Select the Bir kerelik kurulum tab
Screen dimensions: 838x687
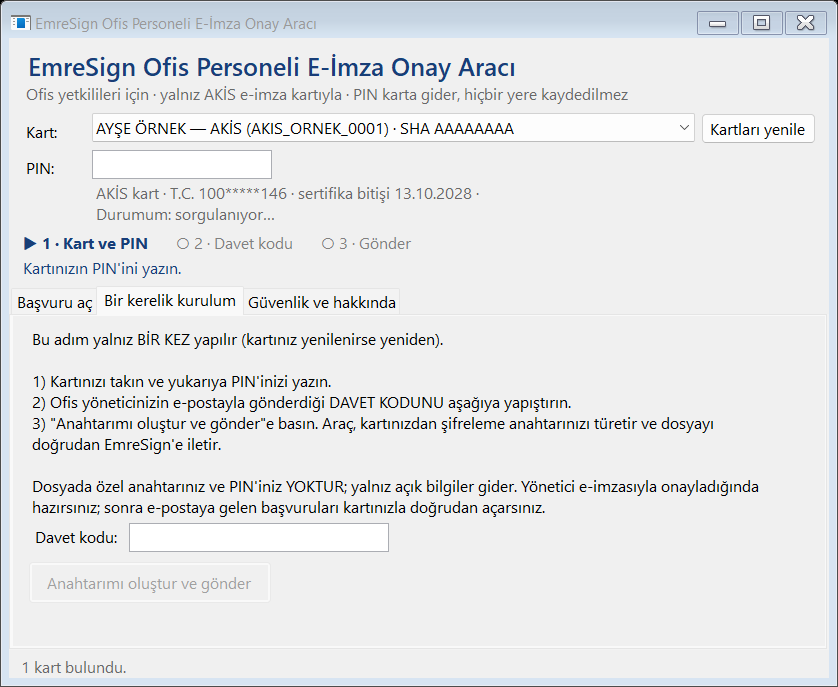pos(170,301)
